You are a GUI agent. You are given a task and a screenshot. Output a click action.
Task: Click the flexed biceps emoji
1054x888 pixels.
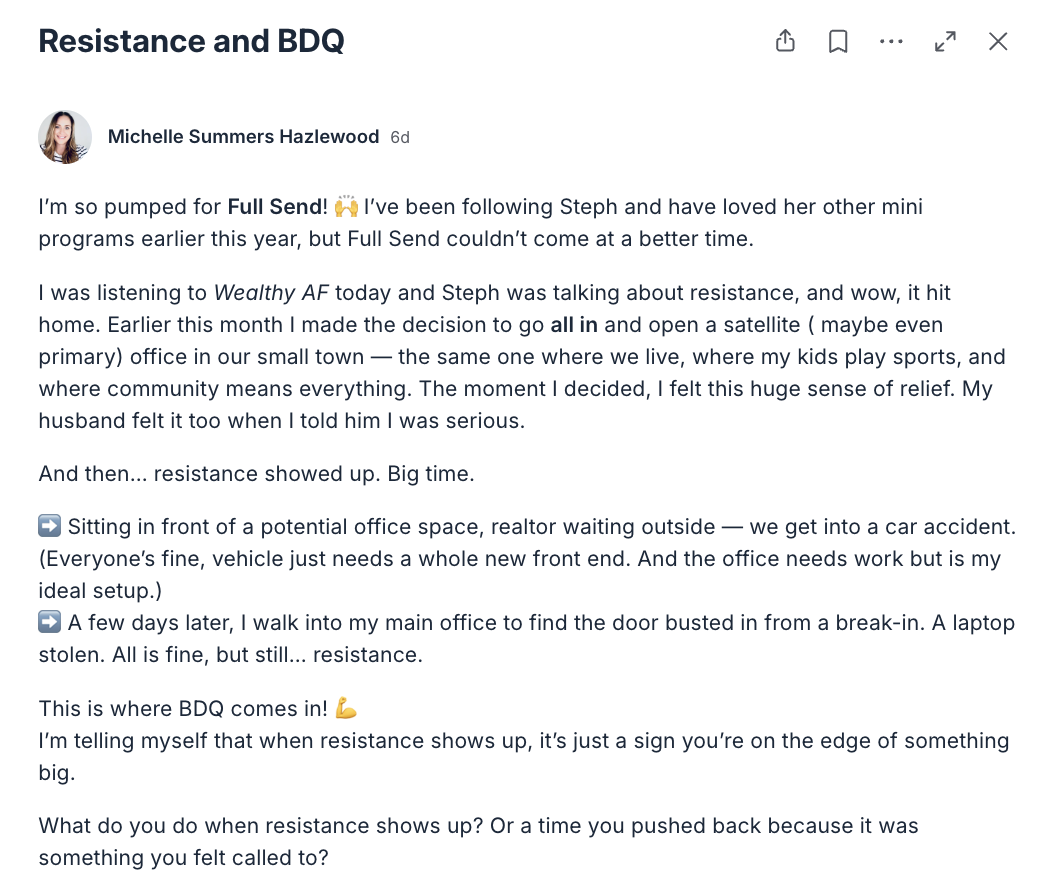[x=346, y=709]
